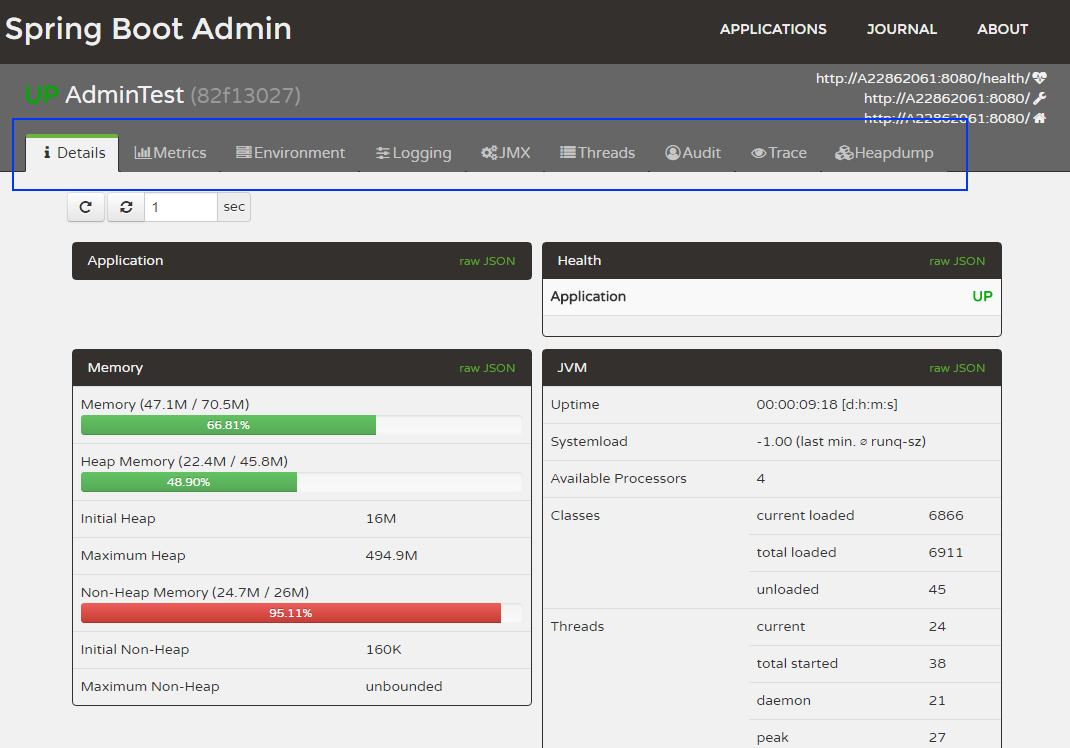This screenshot has width=1070, height=748.
Task: View the Trace tab
Action: (779, 153)
